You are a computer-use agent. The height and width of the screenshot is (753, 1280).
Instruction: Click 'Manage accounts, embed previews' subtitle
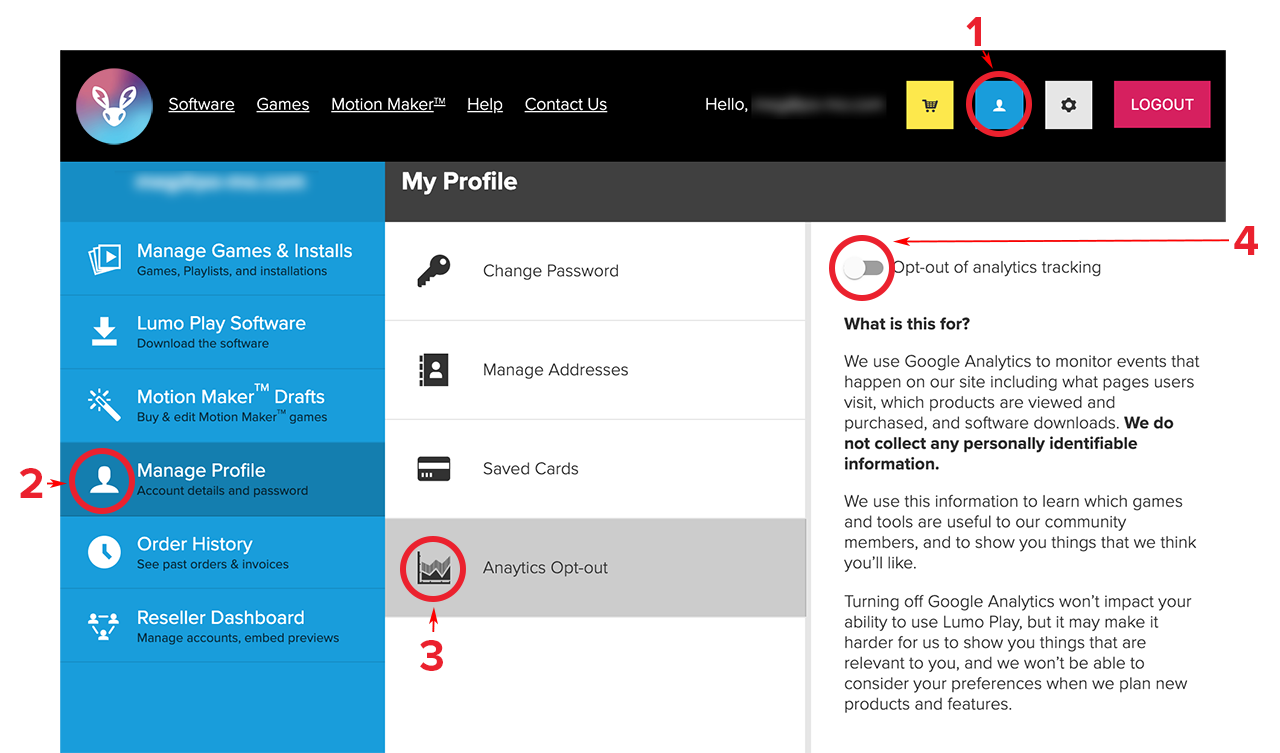[238, 638]
